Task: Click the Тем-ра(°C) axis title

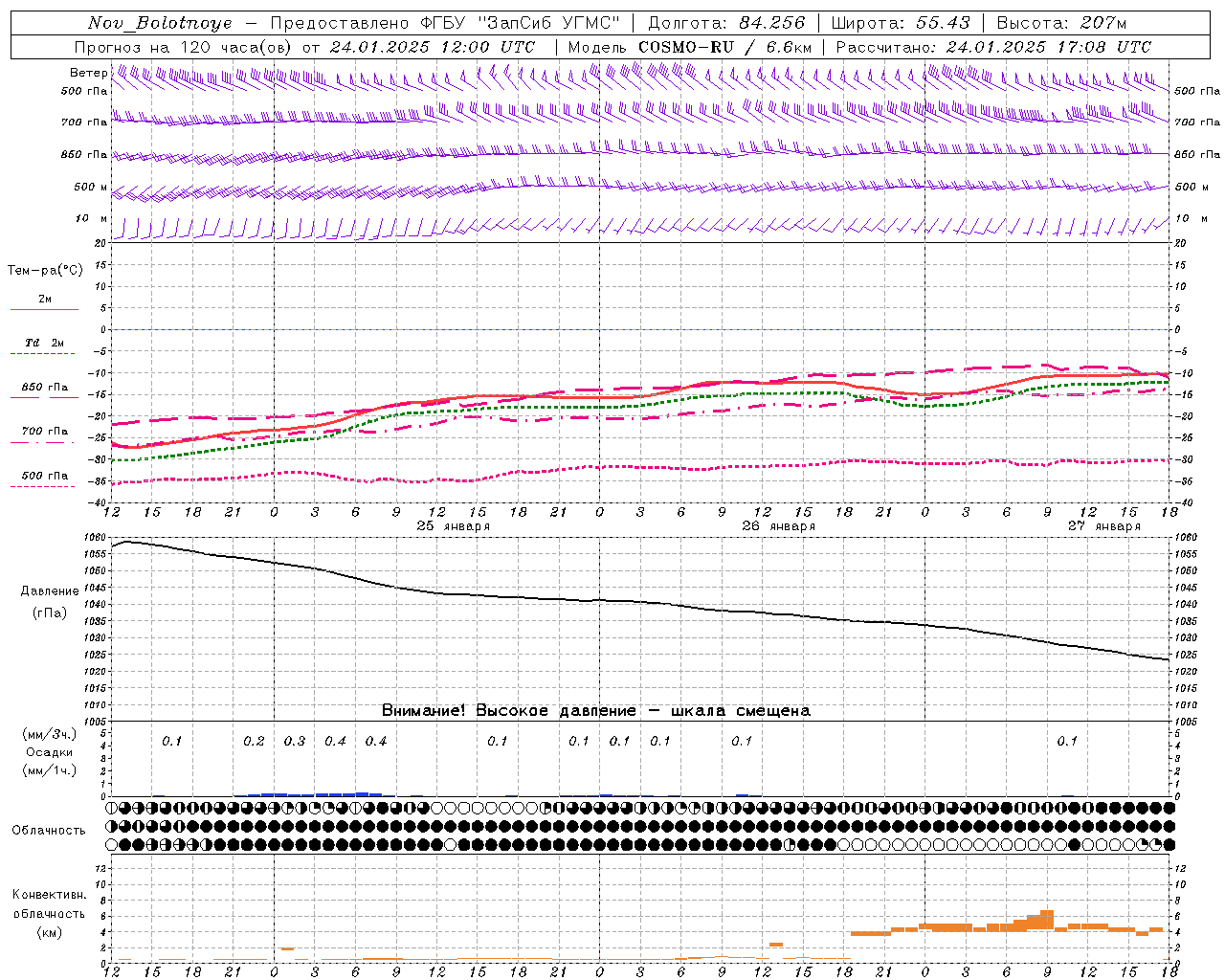Action: 45,271
